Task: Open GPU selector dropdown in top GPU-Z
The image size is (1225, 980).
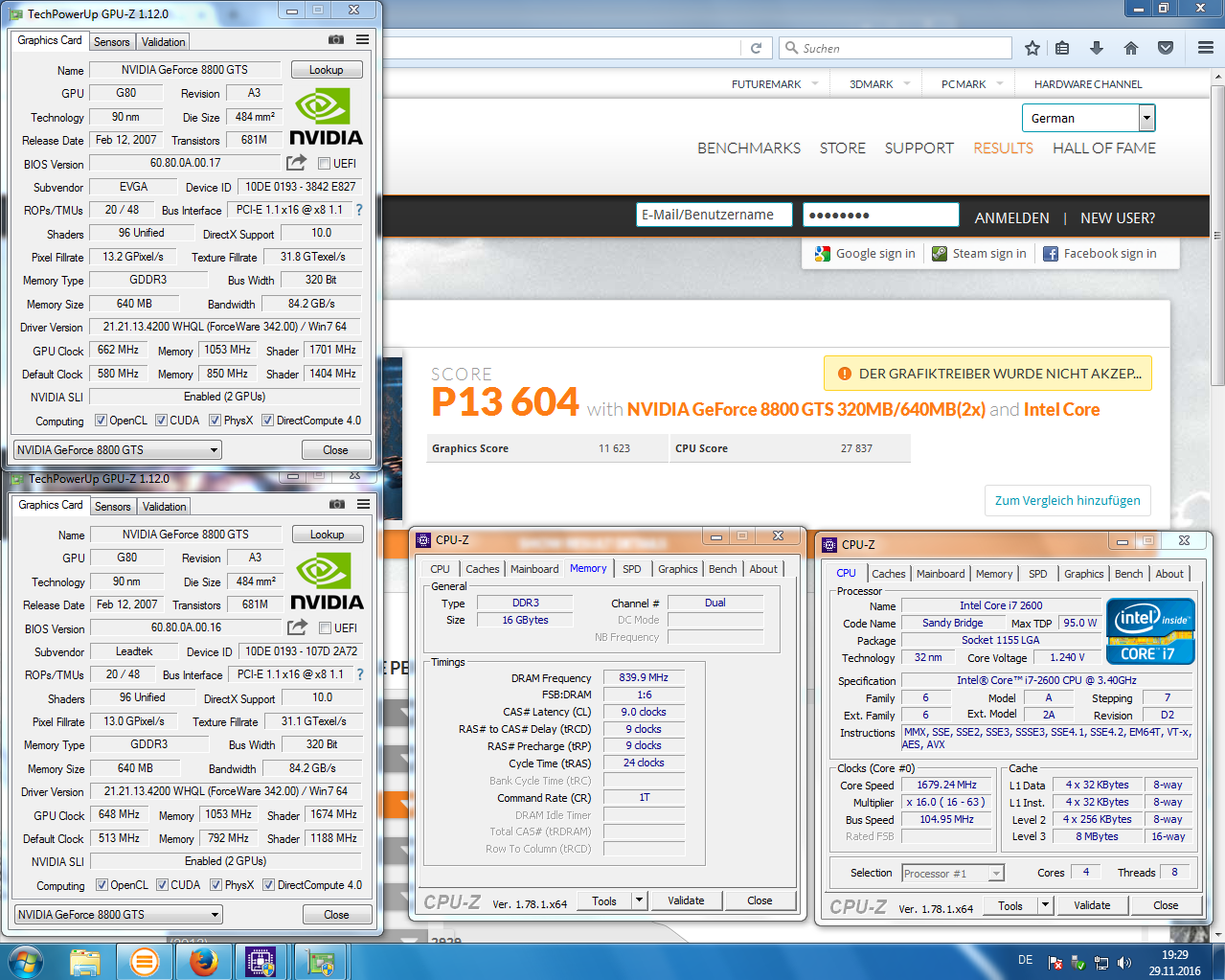Action: point(118,450)
